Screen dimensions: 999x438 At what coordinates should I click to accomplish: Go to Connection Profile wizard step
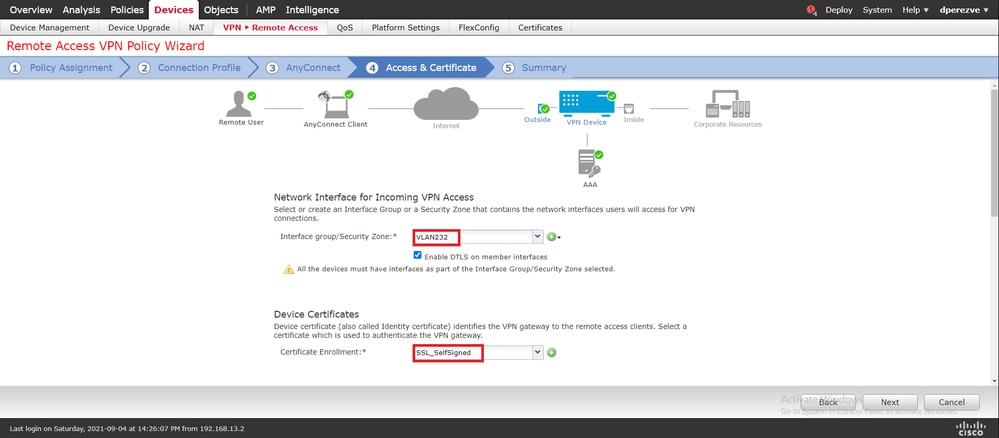point(190,68)
